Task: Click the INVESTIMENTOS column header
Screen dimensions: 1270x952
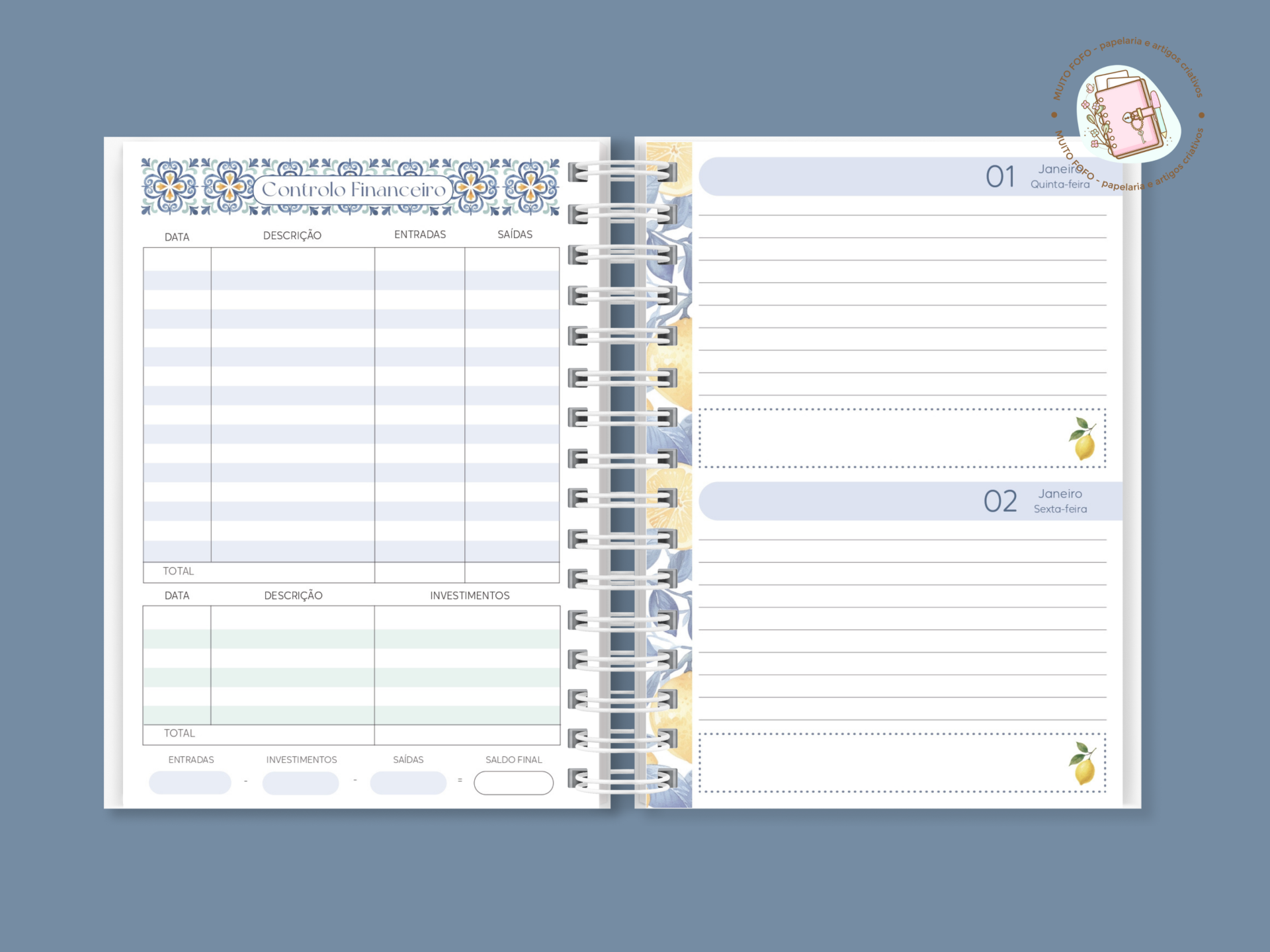Action: pyautogui.click(x=470, y=596)
